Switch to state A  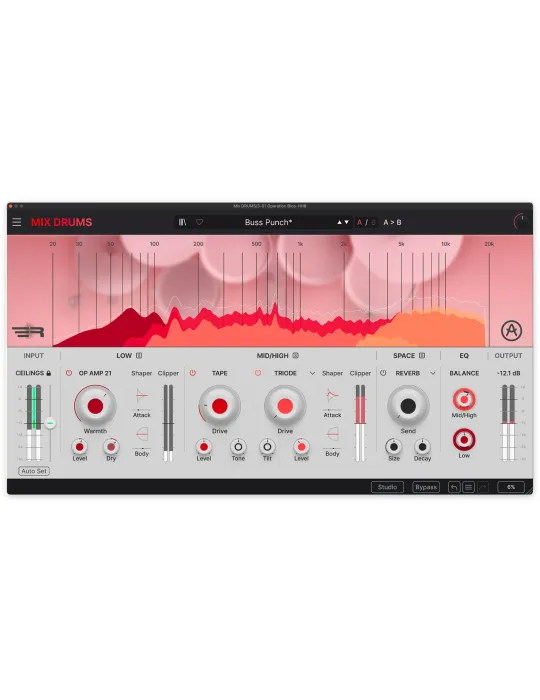tap(359, 222)
